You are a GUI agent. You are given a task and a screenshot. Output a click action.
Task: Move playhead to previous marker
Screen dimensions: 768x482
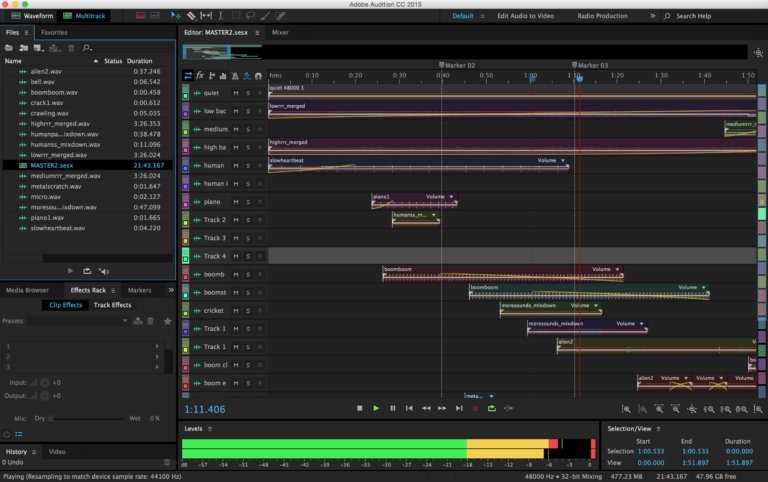(409, 408)
